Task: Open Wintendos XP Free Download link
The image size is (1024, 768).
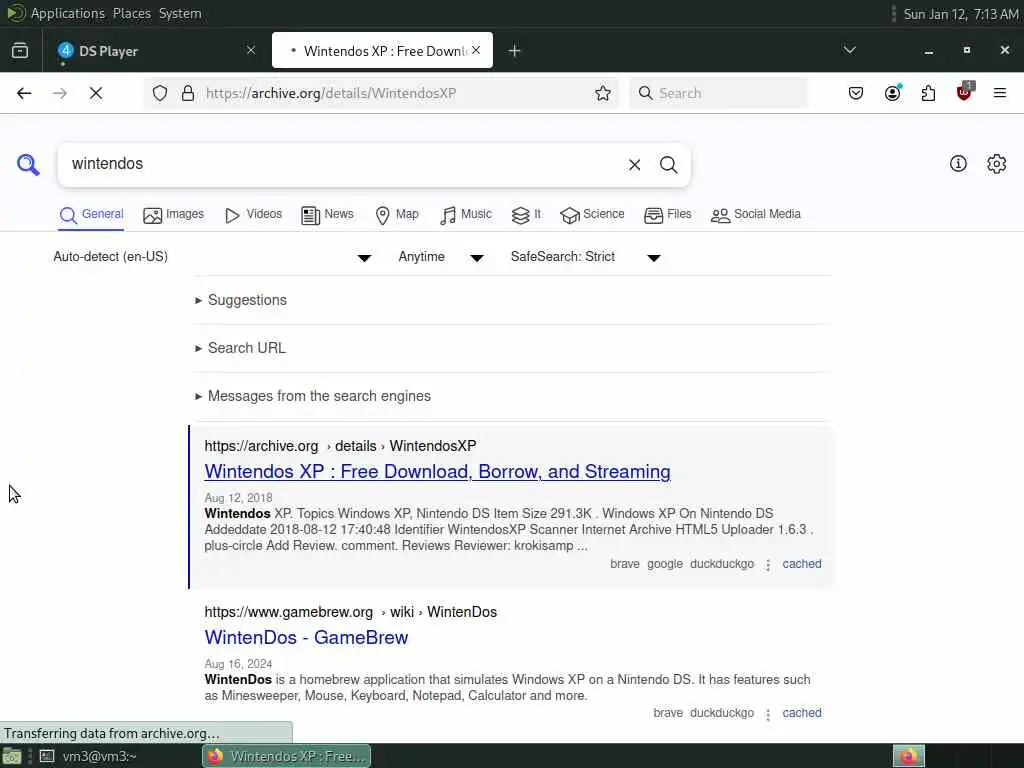Action: (438, 472)
